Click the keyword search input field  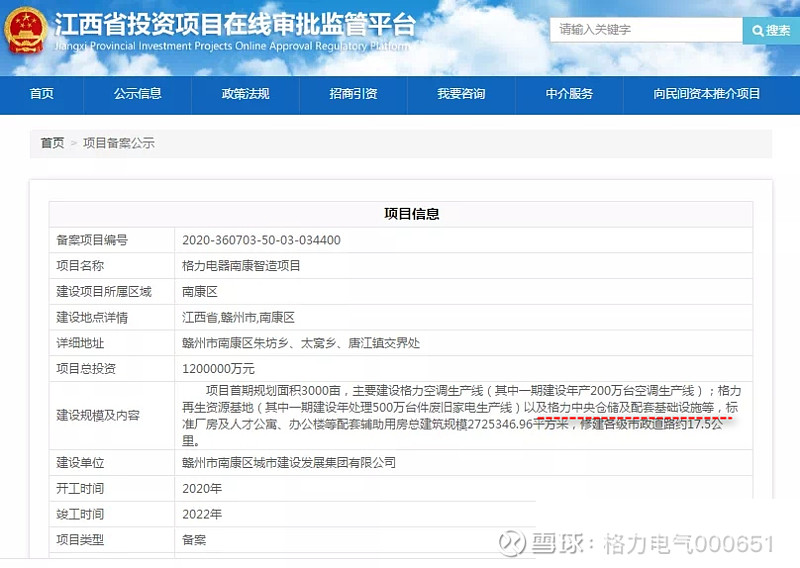pyautogui.click(x=646, y=30)
